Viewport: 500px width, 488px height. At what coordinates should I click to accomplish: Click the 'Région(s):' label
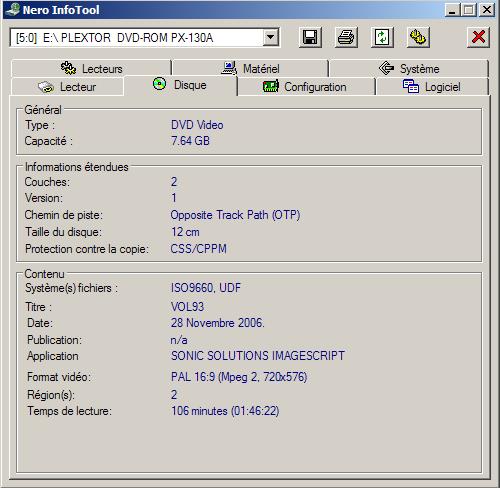(x=51, y=395)
